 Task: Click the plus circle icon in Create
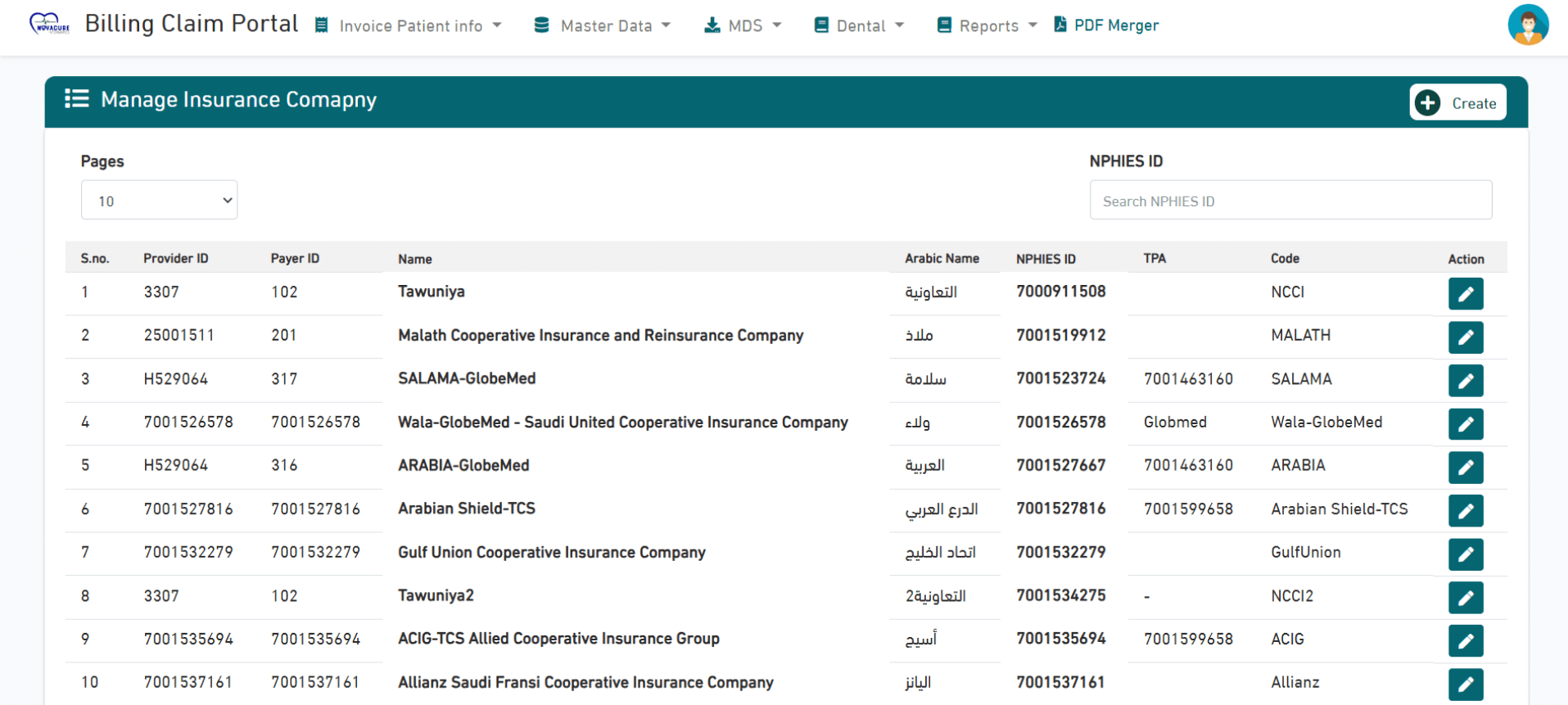click(x=1427, y=103)
